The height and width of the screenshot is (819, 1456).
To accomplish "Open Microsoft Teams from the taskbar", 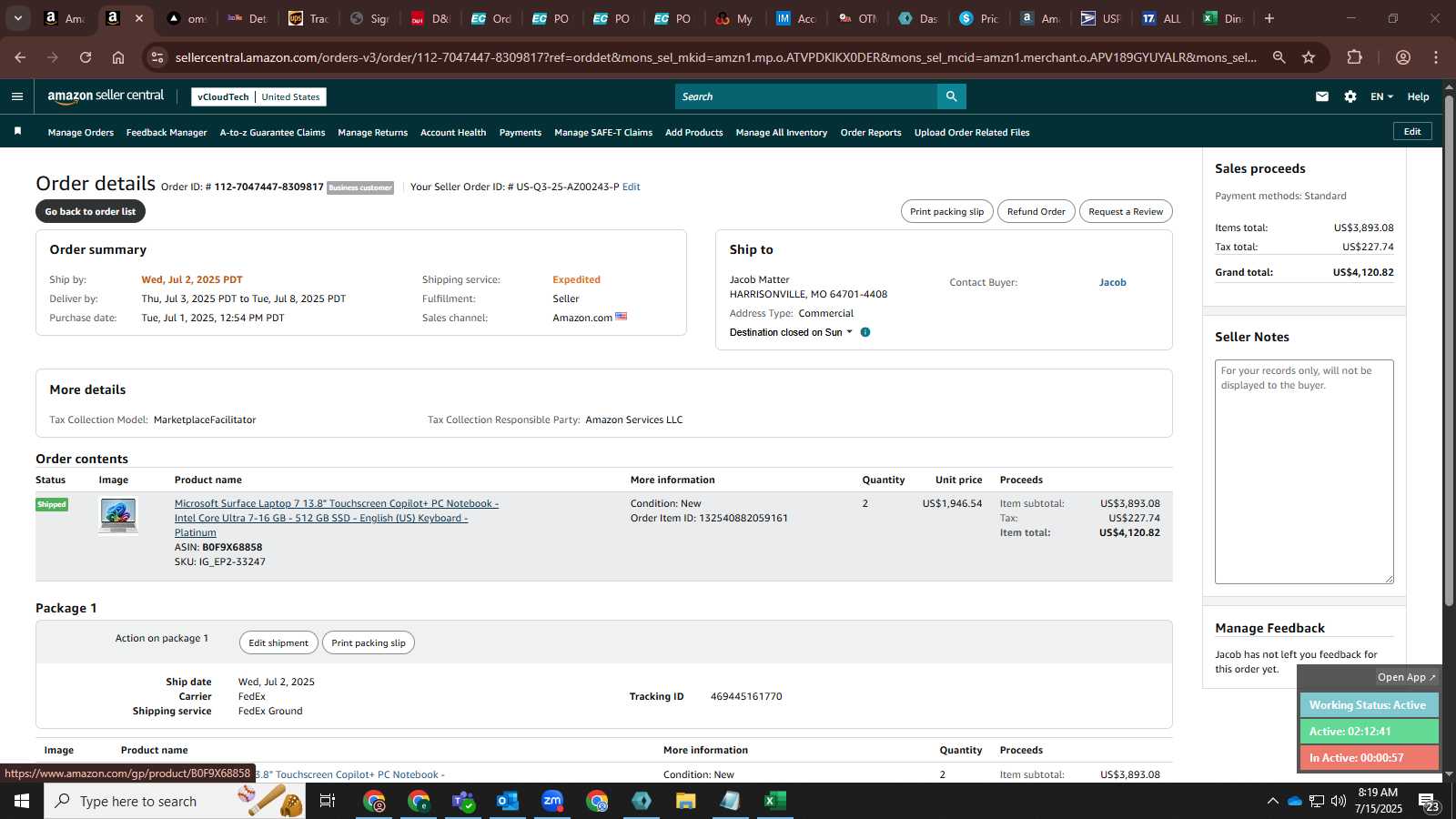I will pyautogui.click(x=463, y=801).
